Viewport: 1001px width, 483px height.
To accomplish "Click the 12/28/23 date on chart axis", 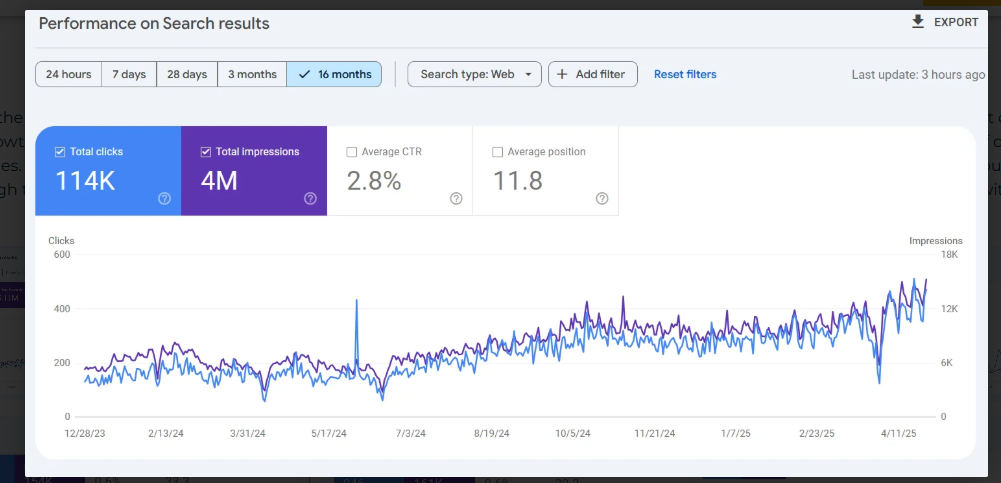I will [85, 433].
